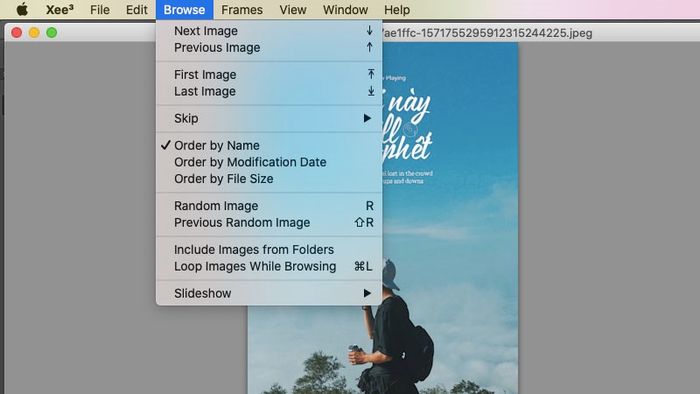700x394 pixels.
Task: Choose Previous Image menu entry
Action: tap(269, 48)
